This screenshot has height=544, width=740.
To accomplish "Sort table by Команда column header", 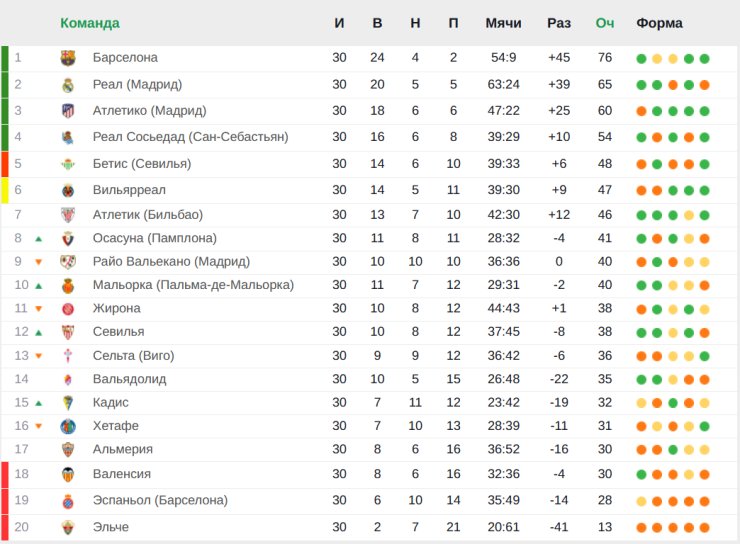I will tap(89, 23).
